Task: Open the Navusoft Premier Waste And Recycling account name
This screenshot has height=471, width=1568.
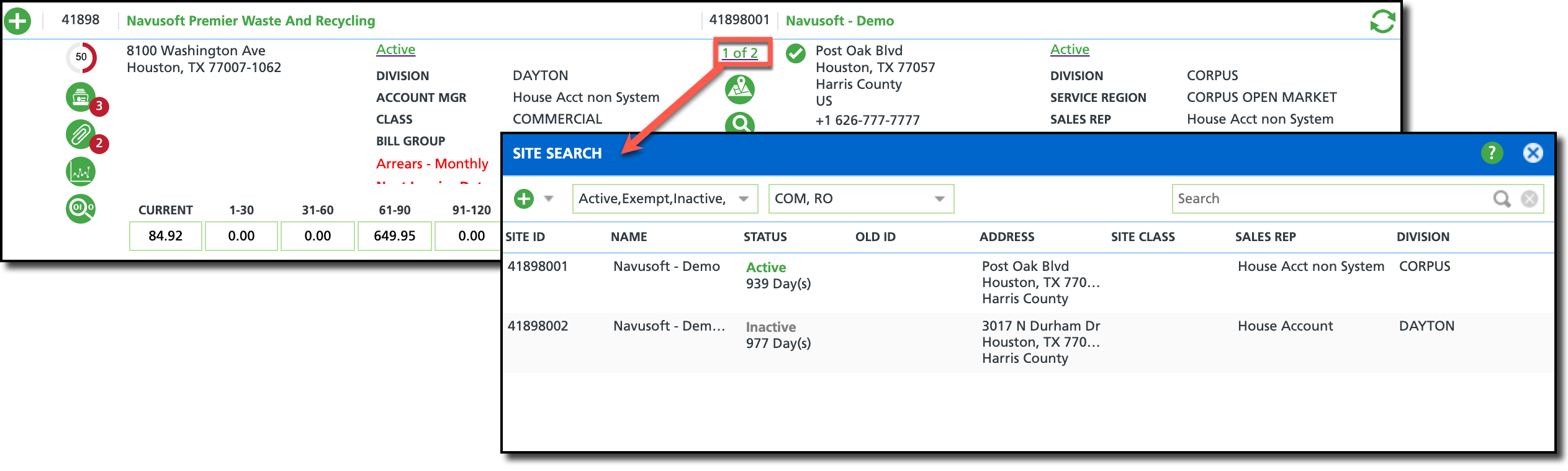Action: (x=251, y=21)
